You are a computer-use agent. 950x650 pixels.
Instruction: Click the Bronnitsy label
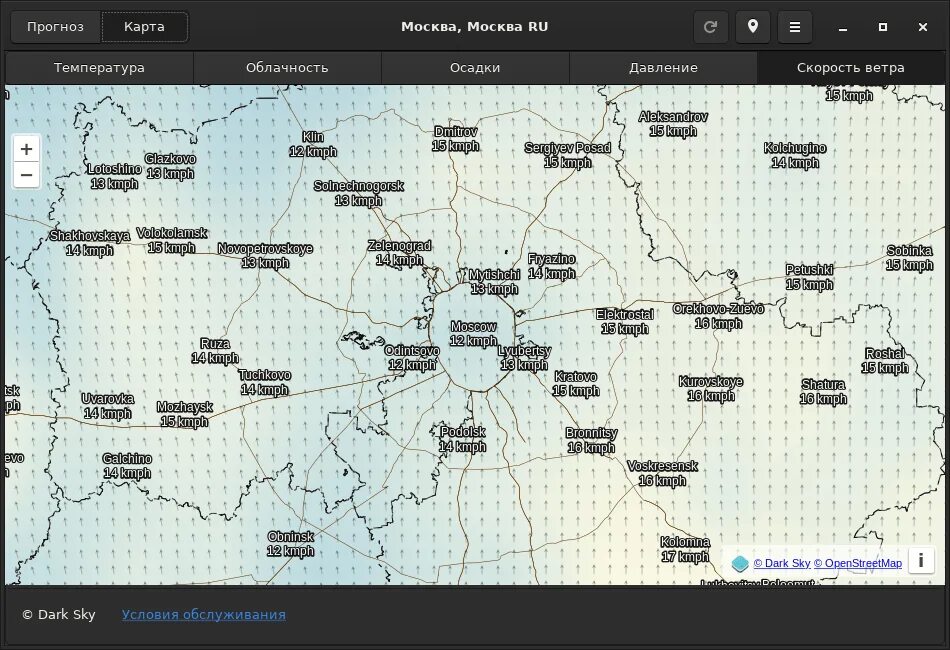pyautogui.click(x=591, y=440)
